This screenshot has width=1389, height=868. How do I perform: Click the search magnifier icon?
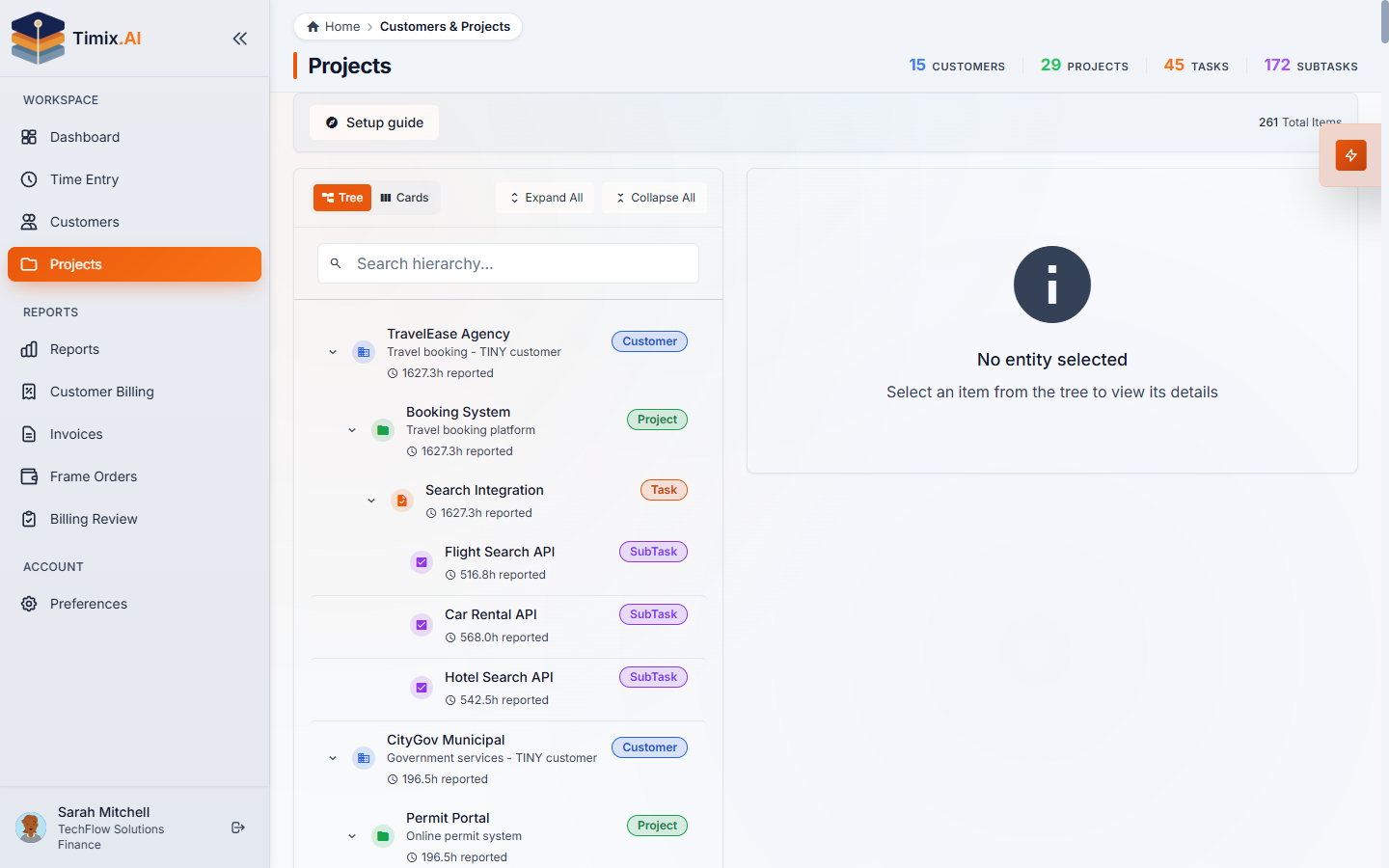[x=336, y=263]
